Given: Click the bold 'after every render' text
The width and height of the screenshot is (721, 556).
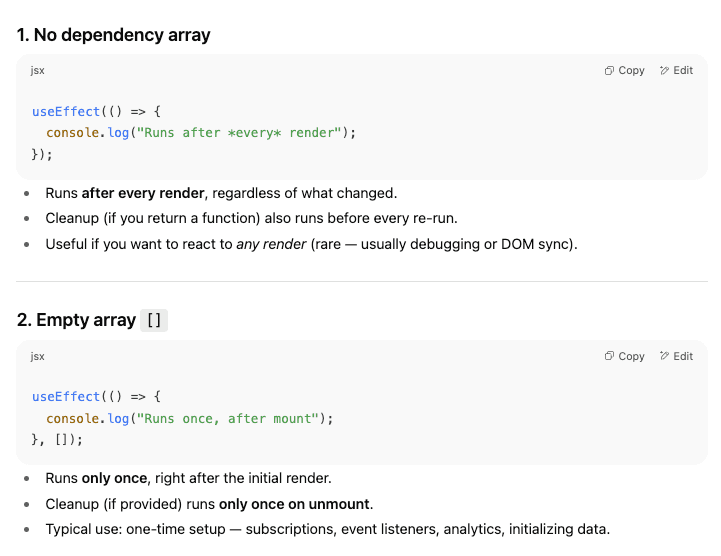Looking at the screenshot, I should pyautogui.click(x=143, y=193).
